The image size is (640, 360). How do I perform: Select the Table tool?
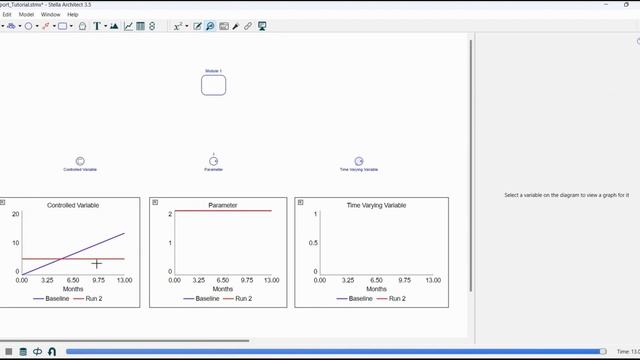(140, 26)
